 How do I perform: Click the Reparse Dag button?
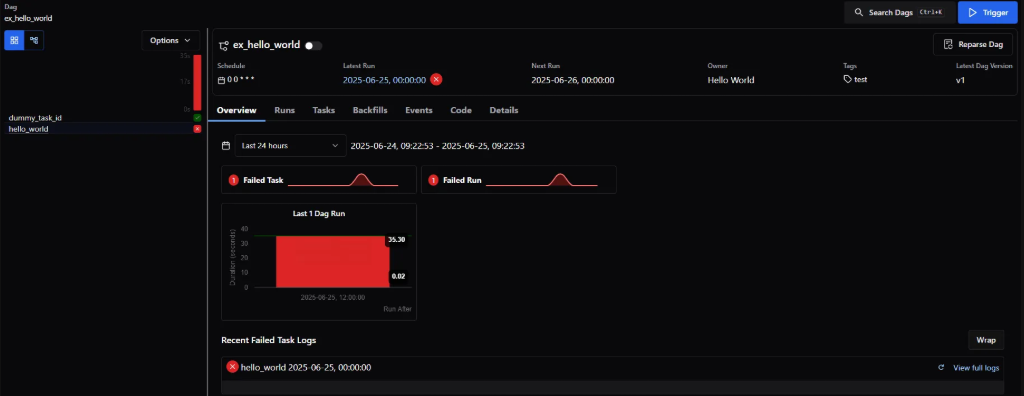click(x=973, y=44)
